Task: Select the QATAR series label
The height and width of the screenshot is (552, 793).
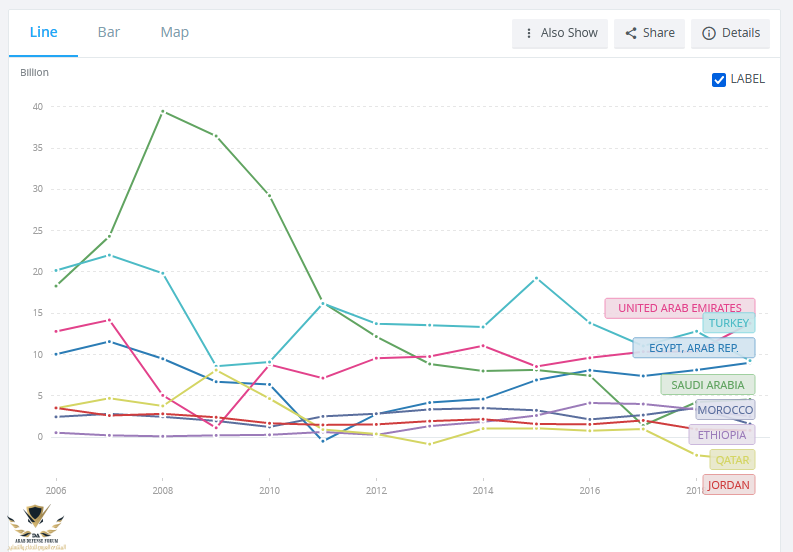Action: coord(732,460)
